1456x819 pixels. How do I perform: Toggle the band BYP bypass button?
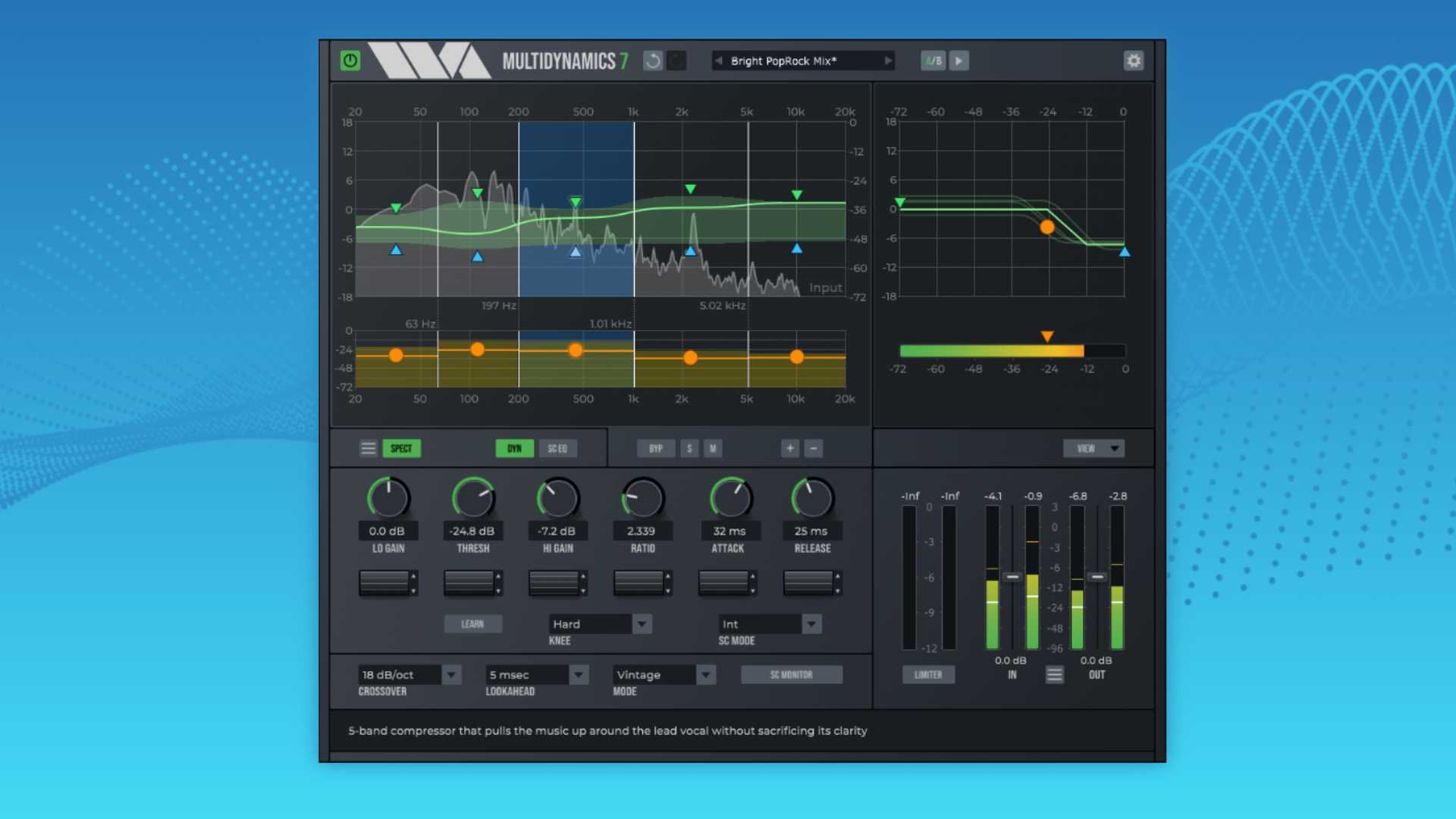click(655, 448)
